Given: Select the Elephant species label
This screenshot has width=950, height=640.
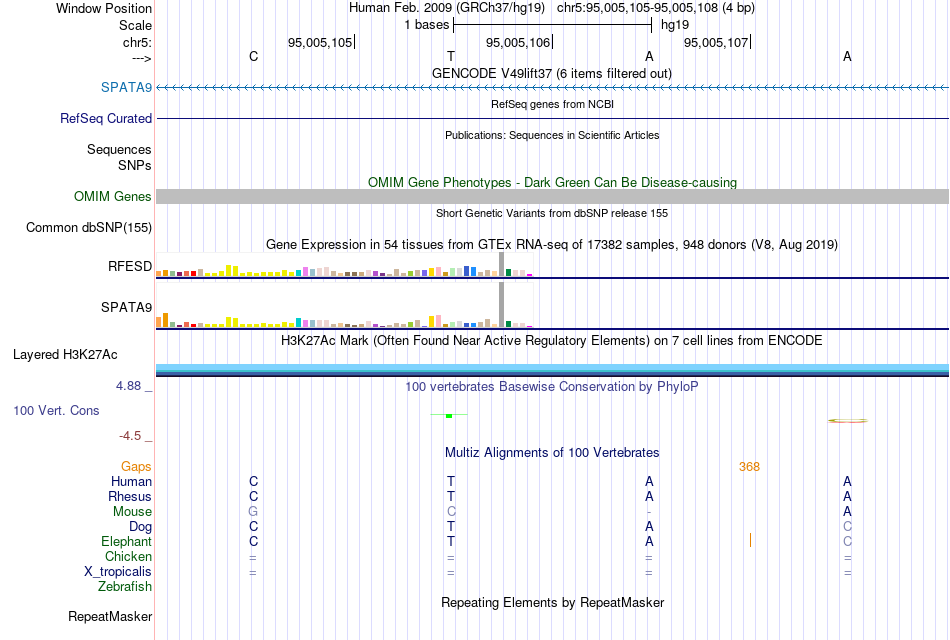Looking at the screenshot, I should 126,541.
